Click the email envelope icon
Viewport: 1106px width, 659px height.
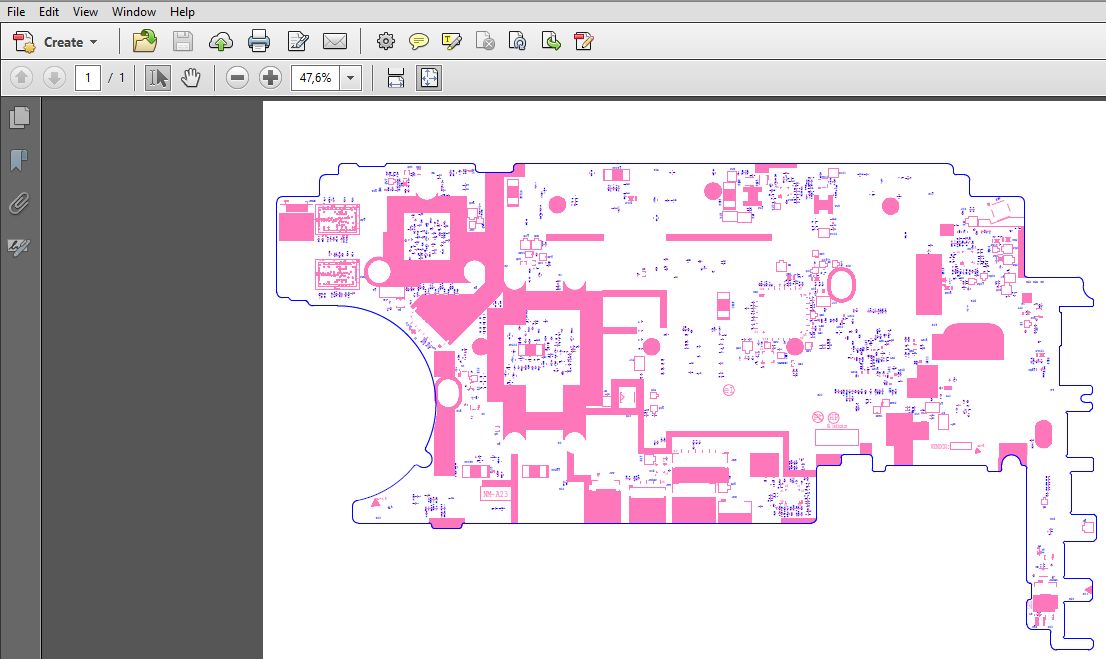(335, 42)
